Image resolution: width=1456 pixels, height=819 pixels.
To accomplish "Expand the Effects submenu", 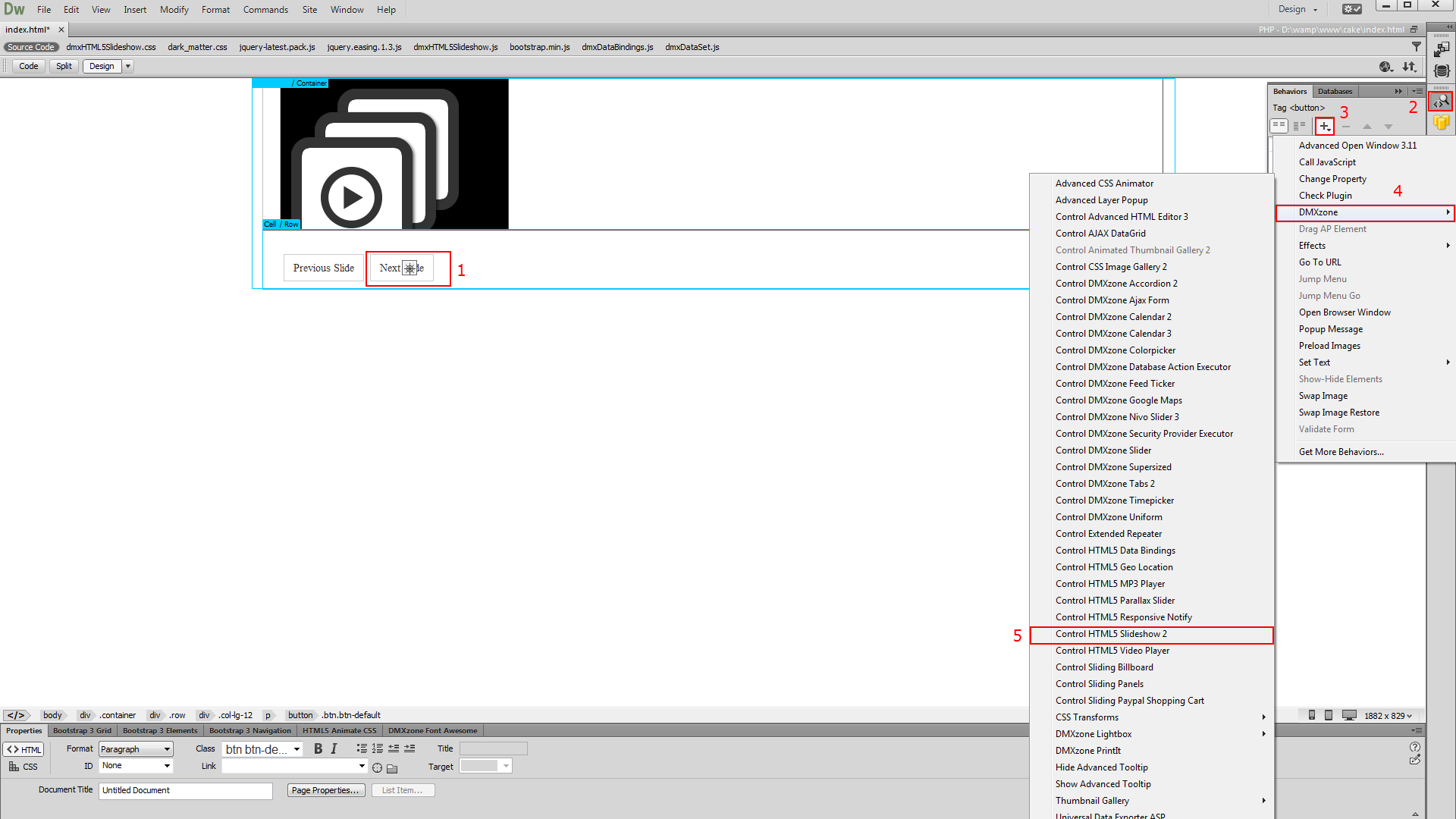I will coord(1365,246).
